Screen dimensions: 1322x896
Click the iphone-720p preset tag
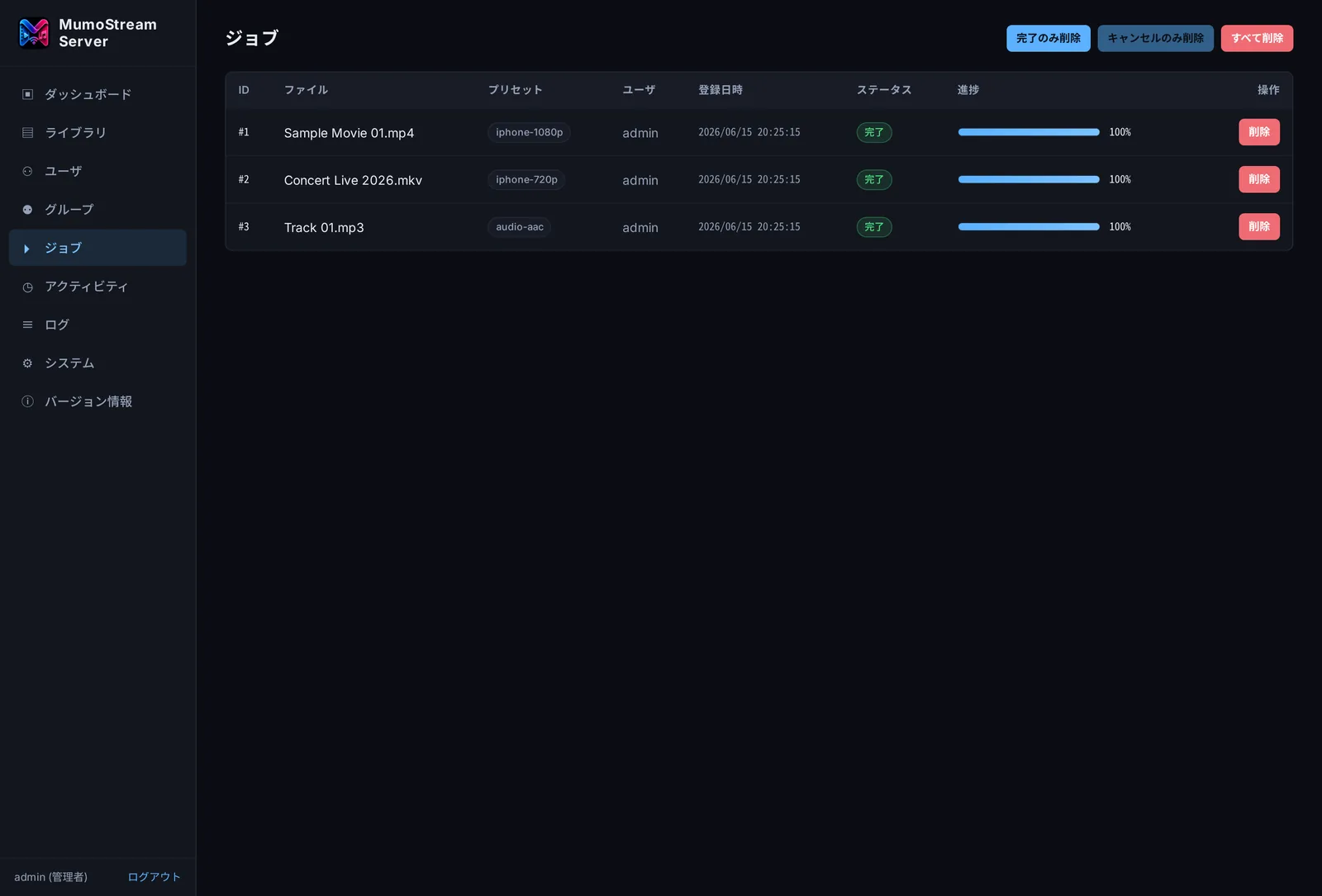pyautogui.click(x=526, y=179)
